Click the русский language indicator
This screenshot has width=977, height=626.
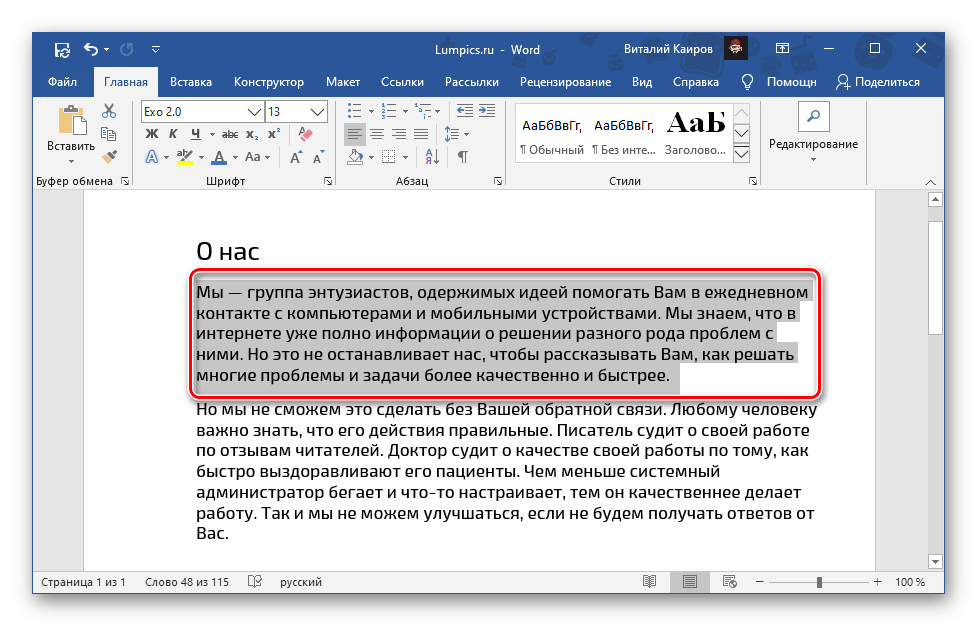(x=301, y=582)
